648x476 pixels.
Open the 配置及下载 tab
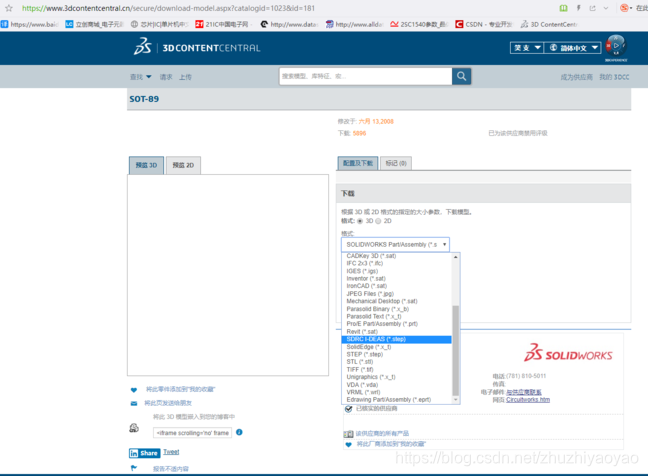point(358,163)
